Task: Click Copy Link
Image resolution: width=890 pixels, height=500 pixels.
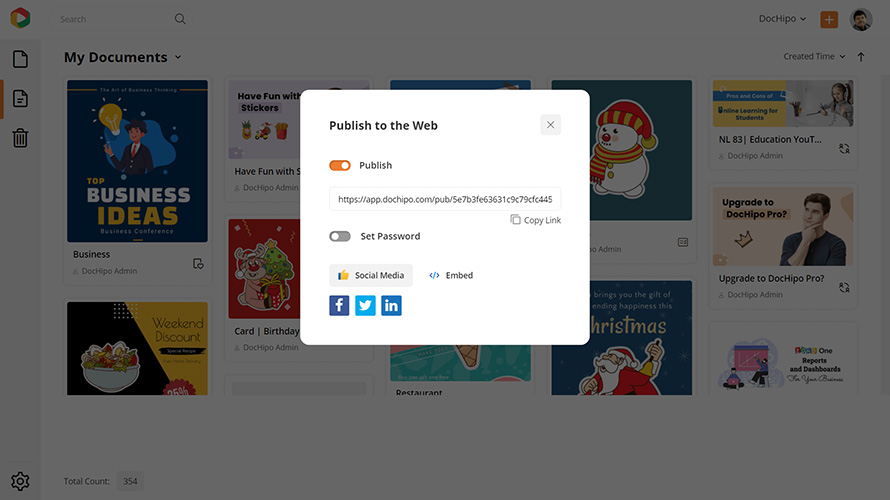Action: 535,220
